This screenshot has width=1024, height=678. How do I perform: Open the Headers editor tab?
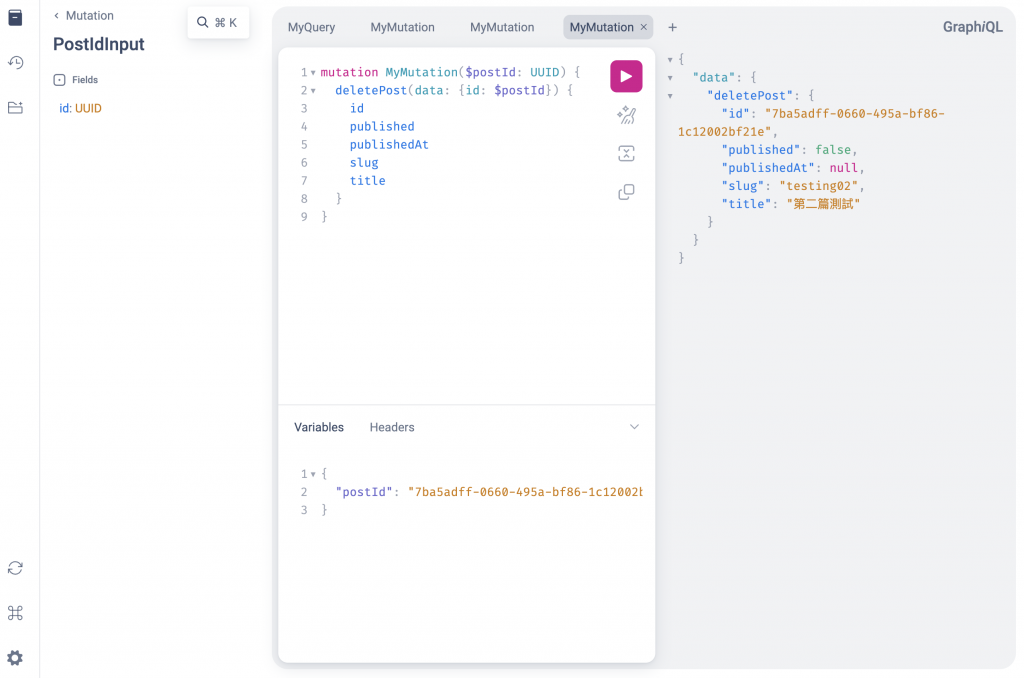pos(392,427)
